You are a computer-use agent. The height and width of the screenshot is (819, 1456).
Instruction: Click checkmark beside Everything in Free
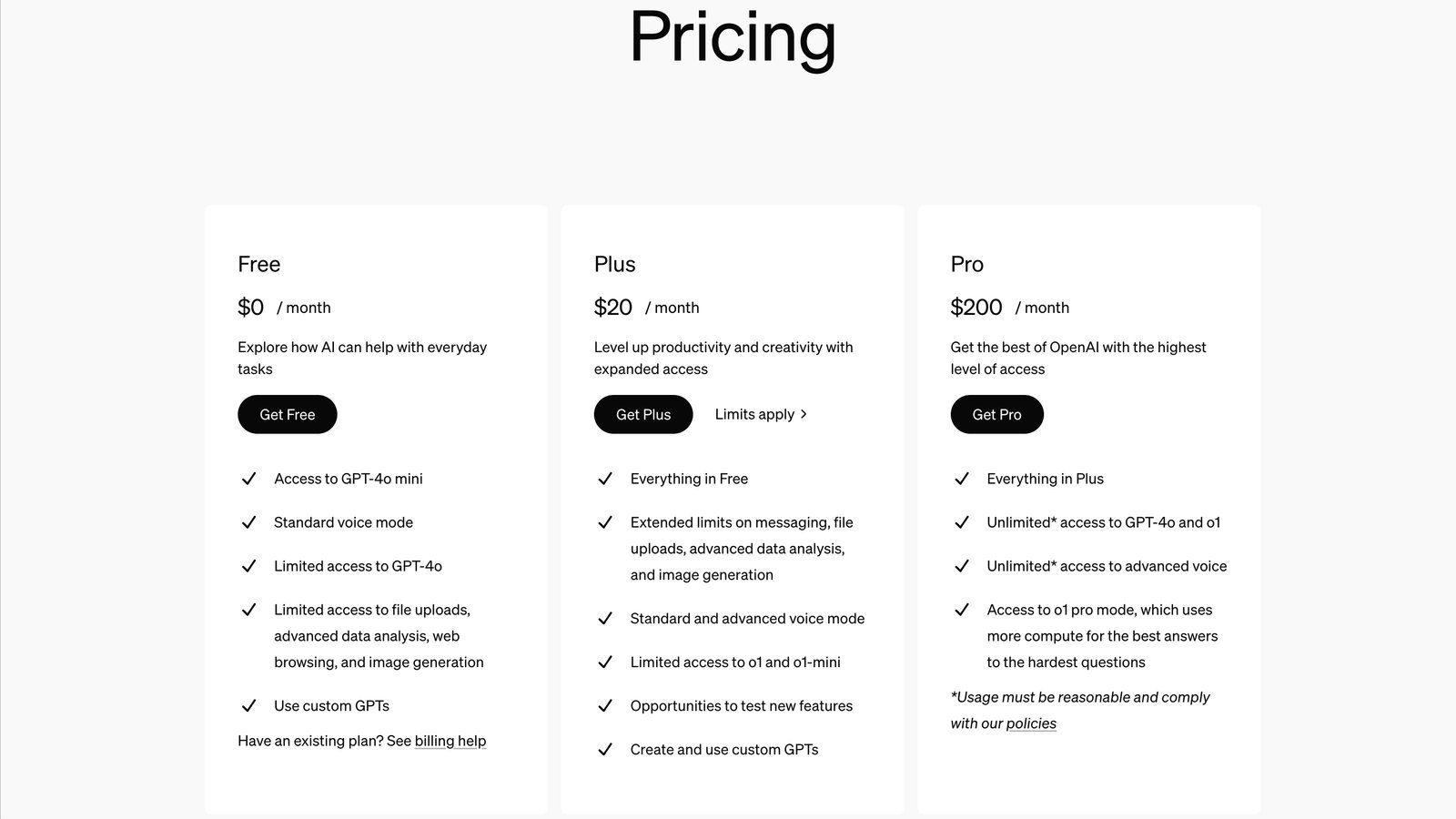point(605,479)
